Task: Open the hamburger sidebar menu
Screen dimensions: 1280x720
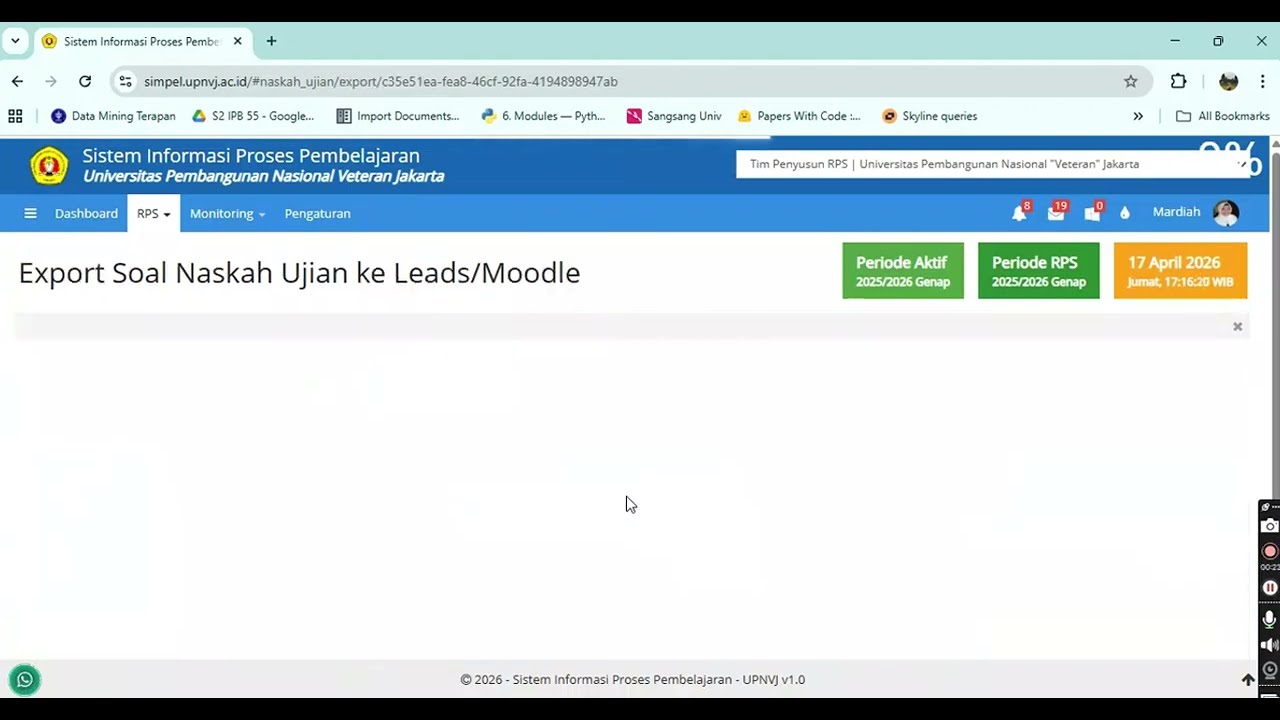Action: click(30, 213)
